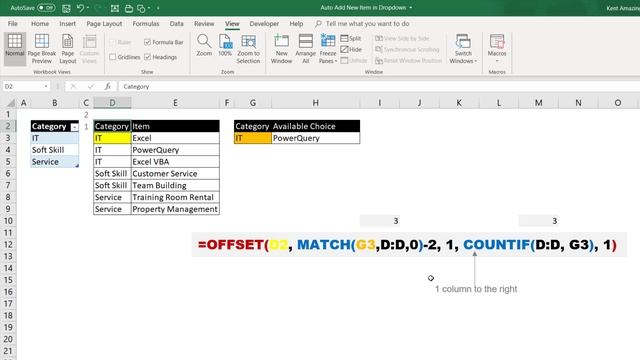Open the Page Layout tab
Viewport: 640px width, 360px height.
pos(104,24)
